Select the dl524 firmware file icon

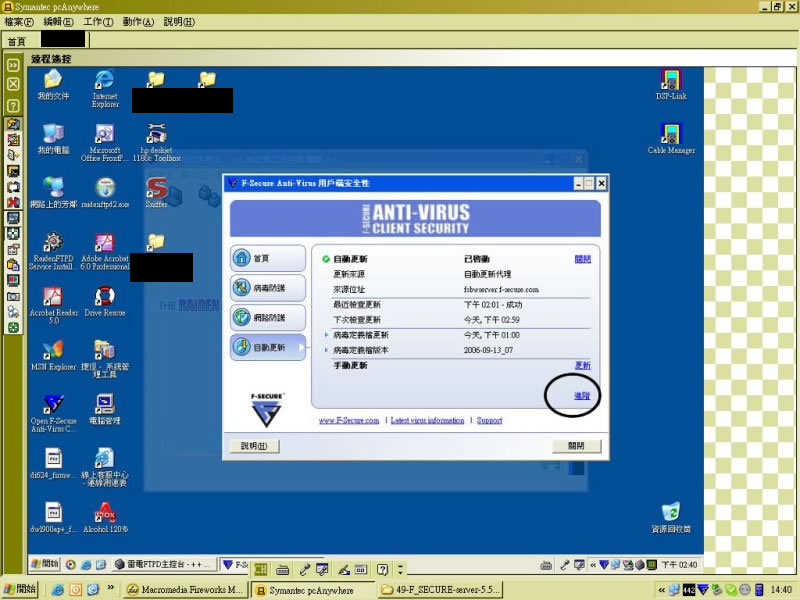53,464
